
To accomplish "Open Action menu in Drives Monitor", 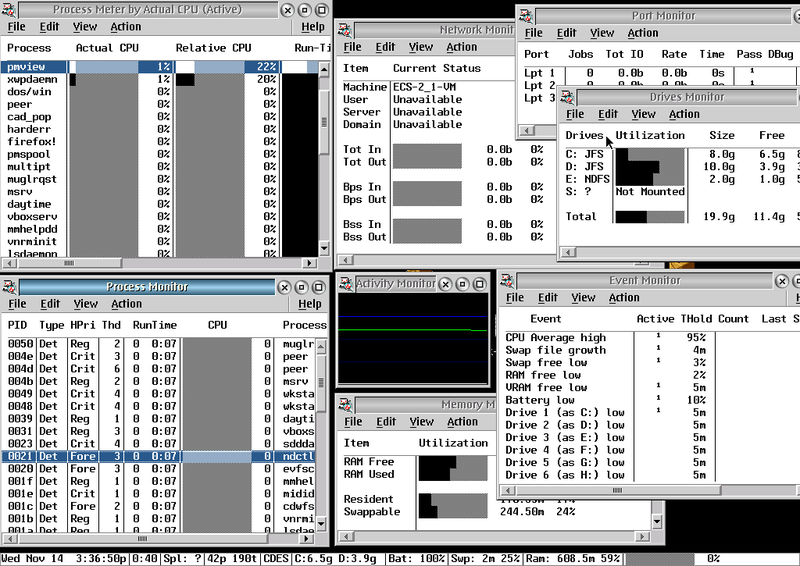I will (684, 114).
